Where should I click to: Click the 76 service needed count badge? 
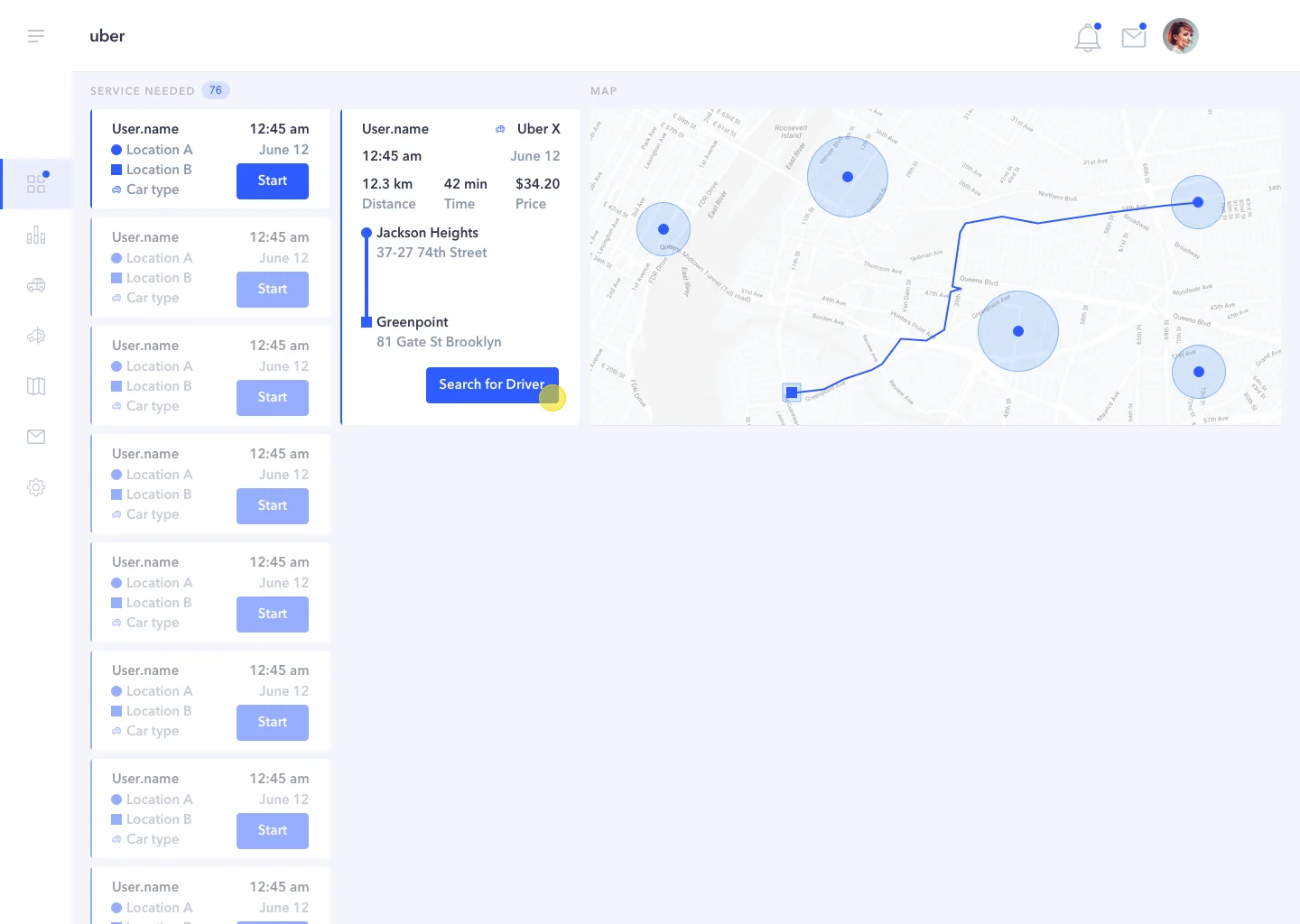point(216,90)
